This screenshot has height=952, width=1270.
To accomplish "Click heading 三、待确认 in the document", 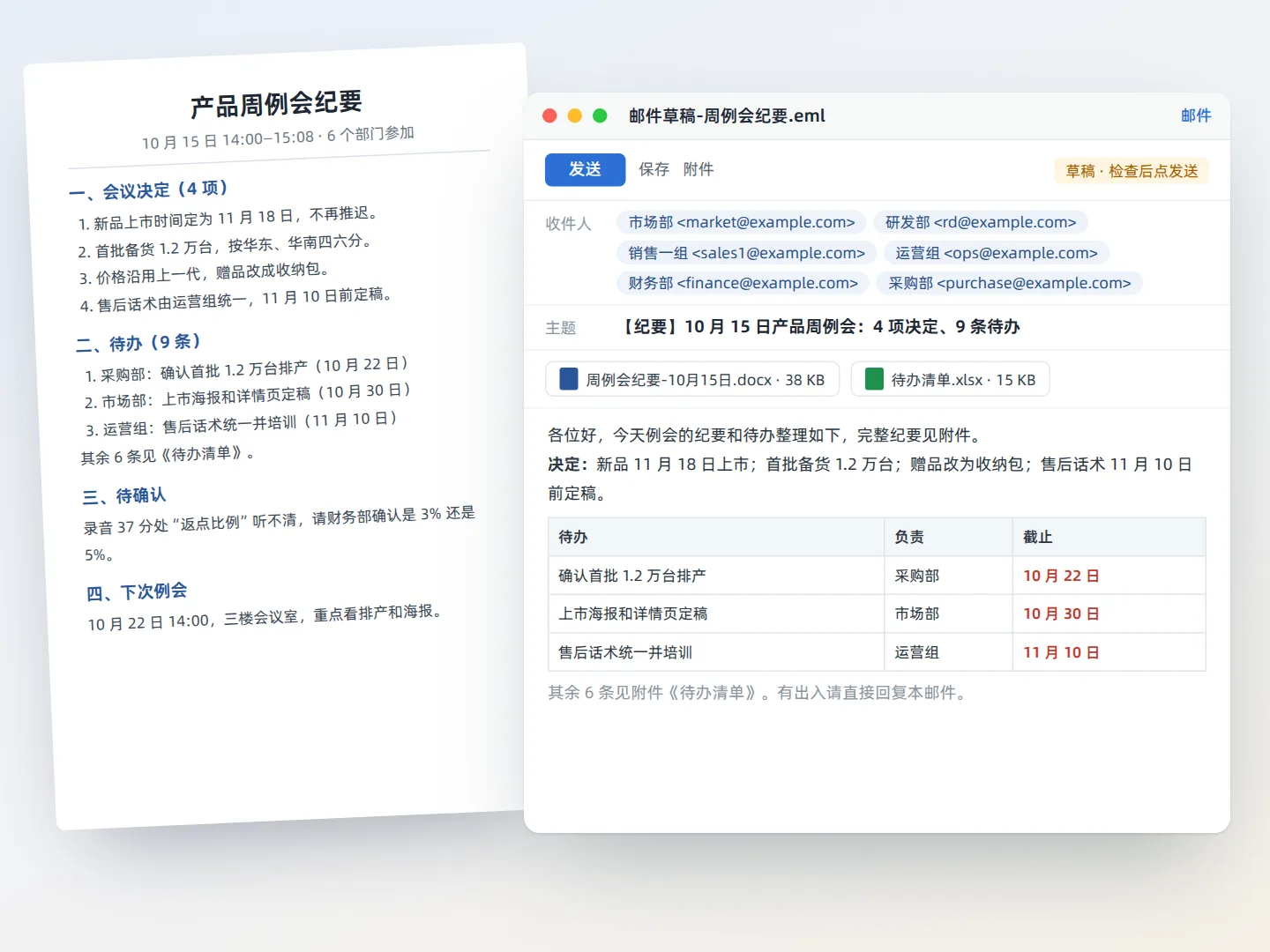I will [x=124, y=495].
